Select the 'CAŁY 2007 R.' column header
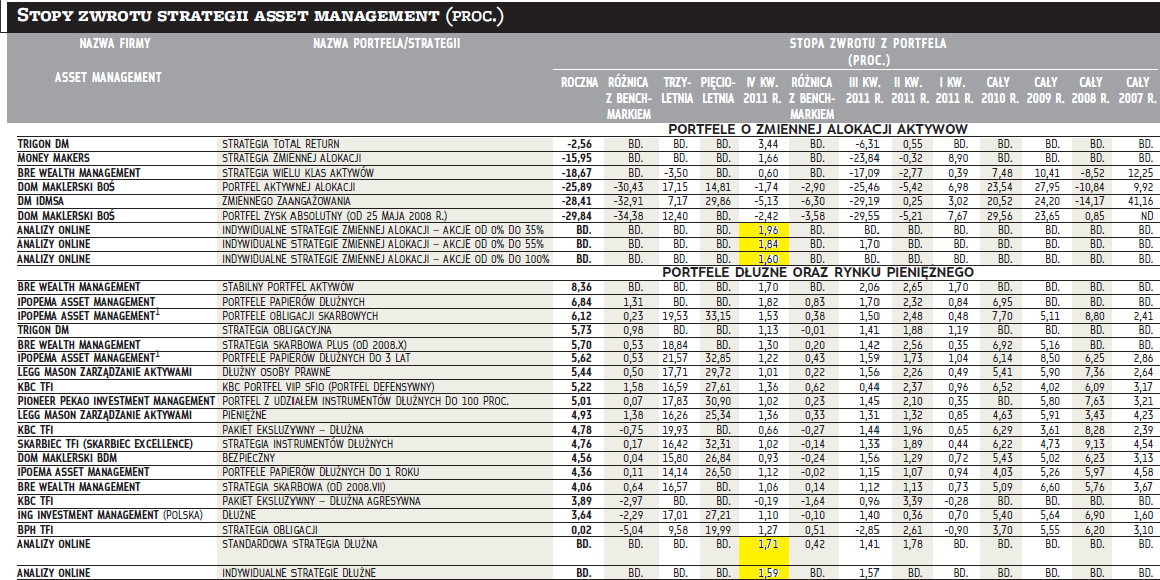Image resolution: width=1160 pixels, height=580 pixels. (1137, 90)
